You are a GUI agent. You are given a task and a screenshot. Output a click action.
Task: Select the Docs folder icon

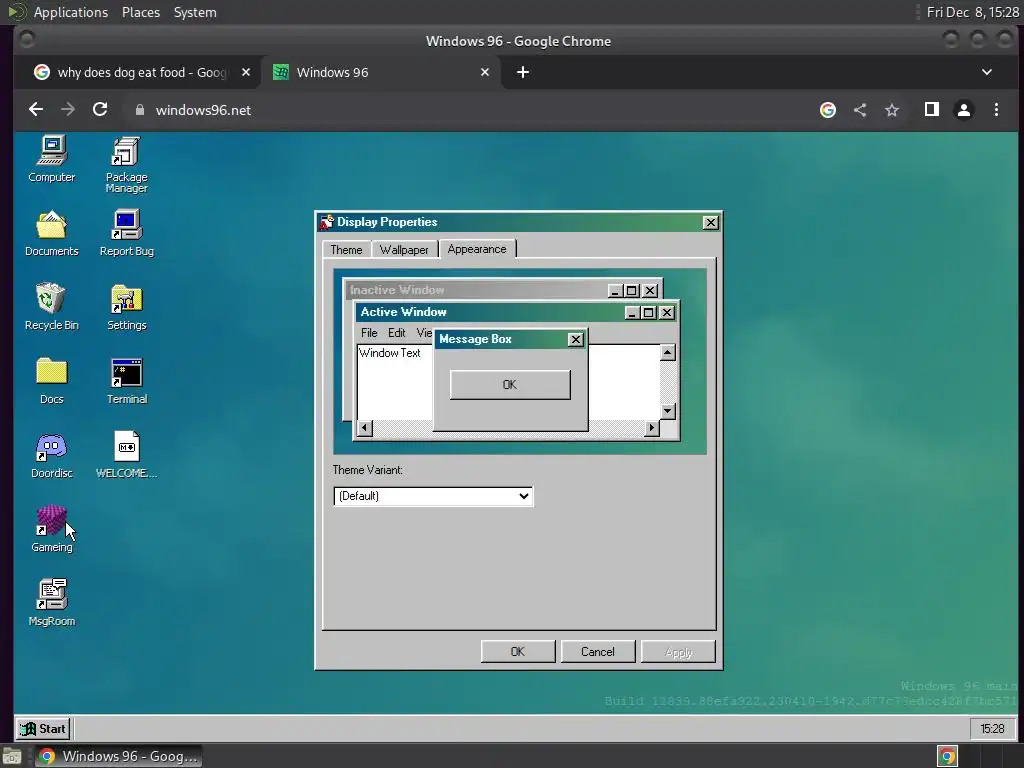52,381
